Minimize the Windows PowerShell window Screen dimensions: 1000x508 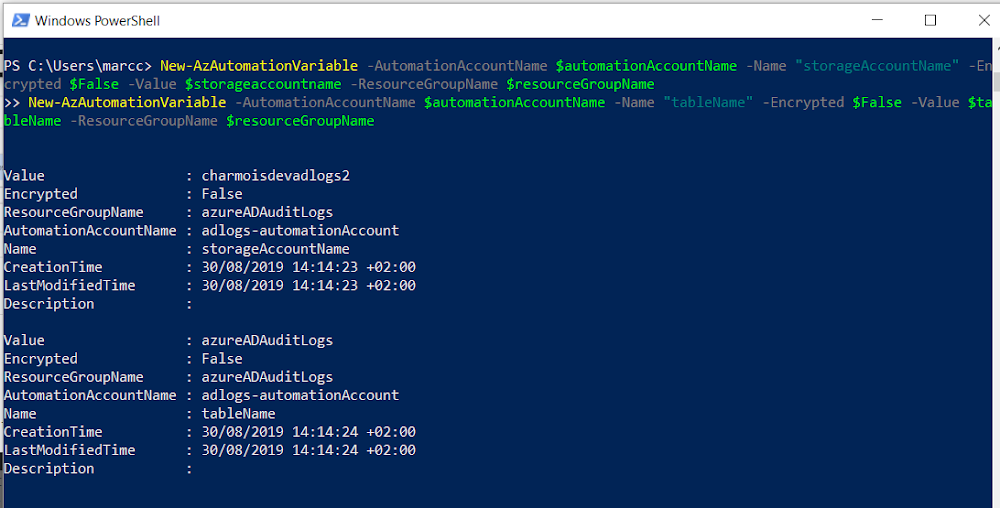pos(878,20)
